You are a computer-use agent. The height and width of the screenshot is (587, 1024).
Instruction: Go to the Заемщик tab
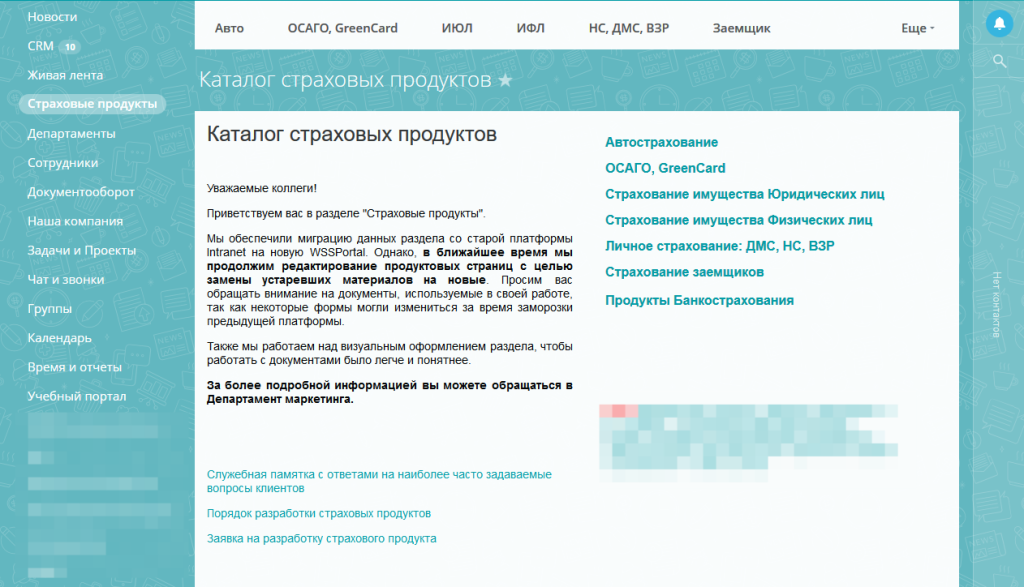point(741,28)
